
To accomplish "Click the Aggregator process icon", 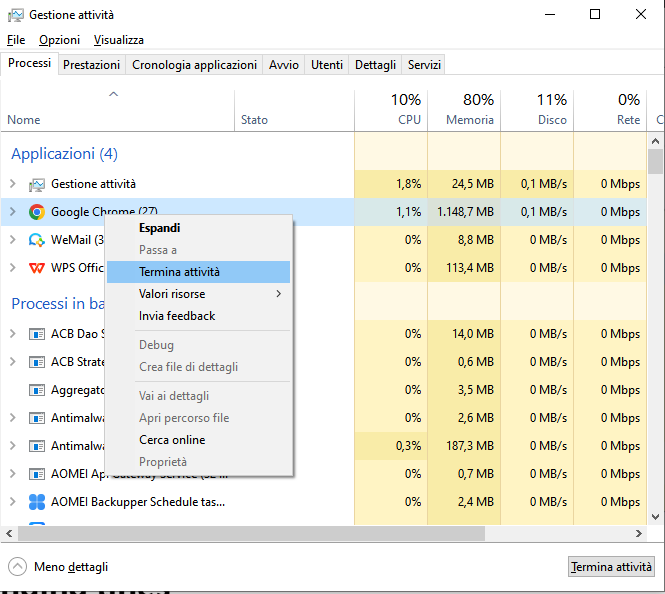I will (37, 390).
